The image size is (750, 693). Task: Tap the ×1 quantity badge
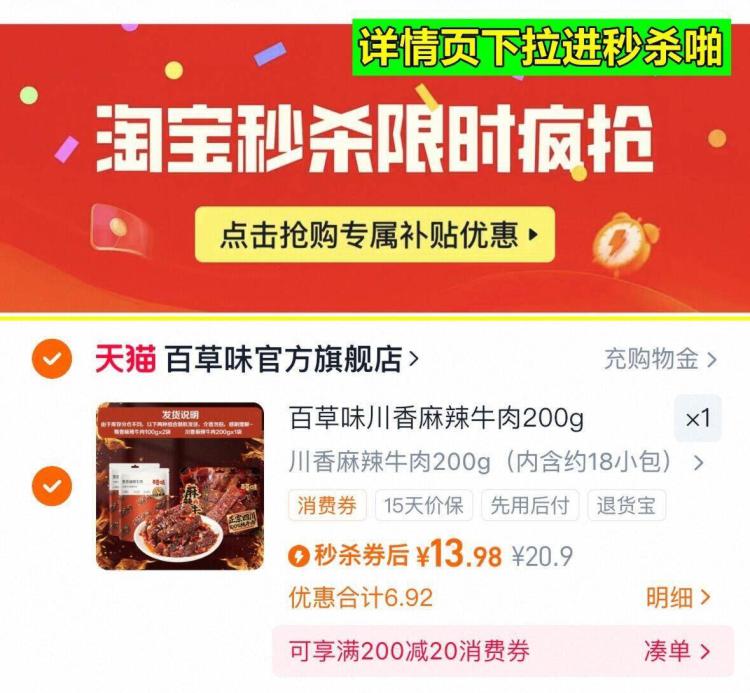[x=698, y=419]
